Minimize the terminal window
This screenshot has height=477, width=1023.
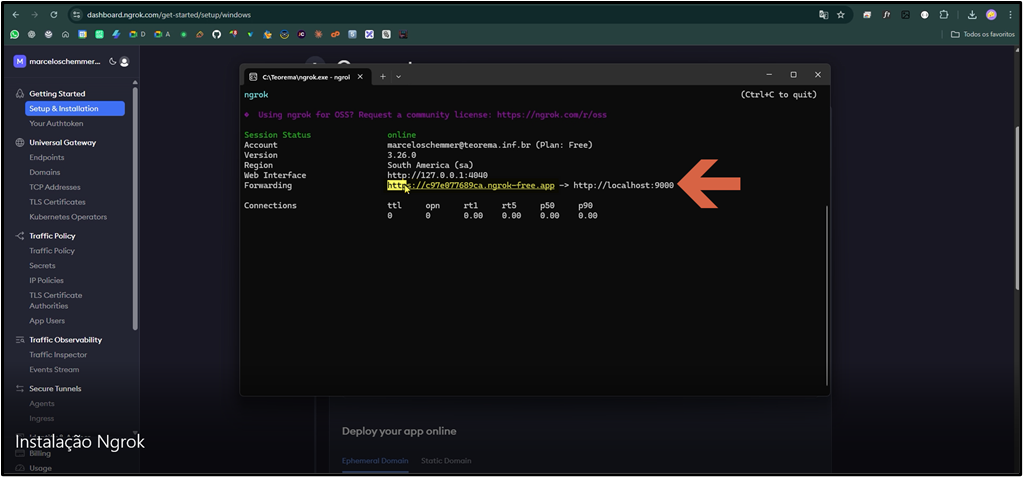point(769,75)
